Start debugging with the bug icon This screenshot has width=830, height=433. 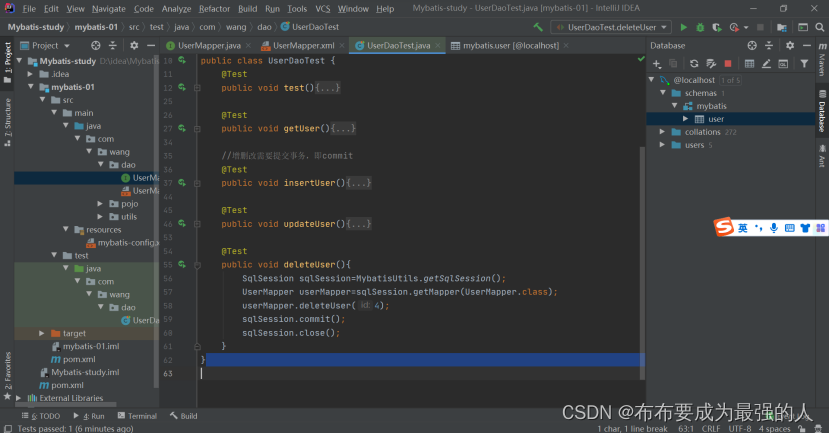click(x=700, y=27)
